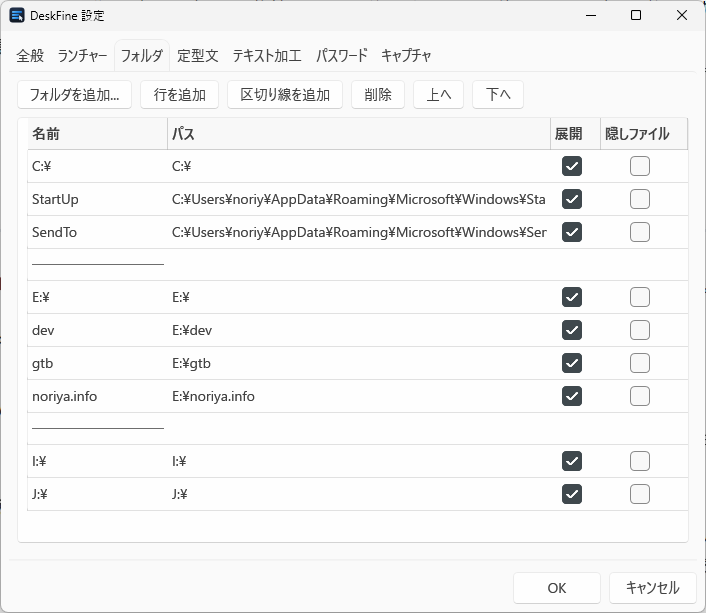The image size is (706, 613).
Task: Click the 隠しファイル column header
Action: click(644, 134)
